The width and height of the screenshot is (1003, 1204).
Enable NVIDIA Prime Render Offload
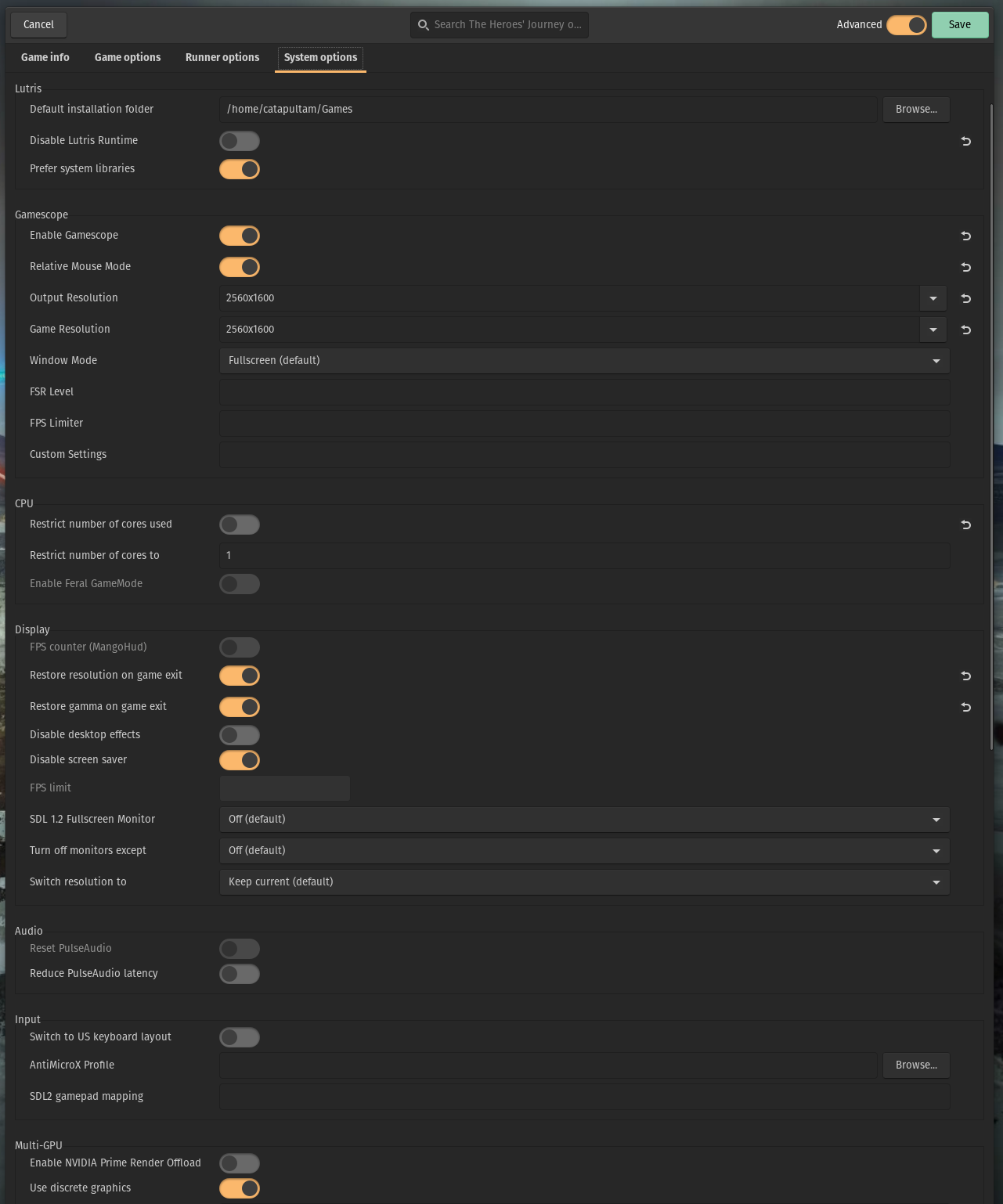click(x=240, y=1163)
